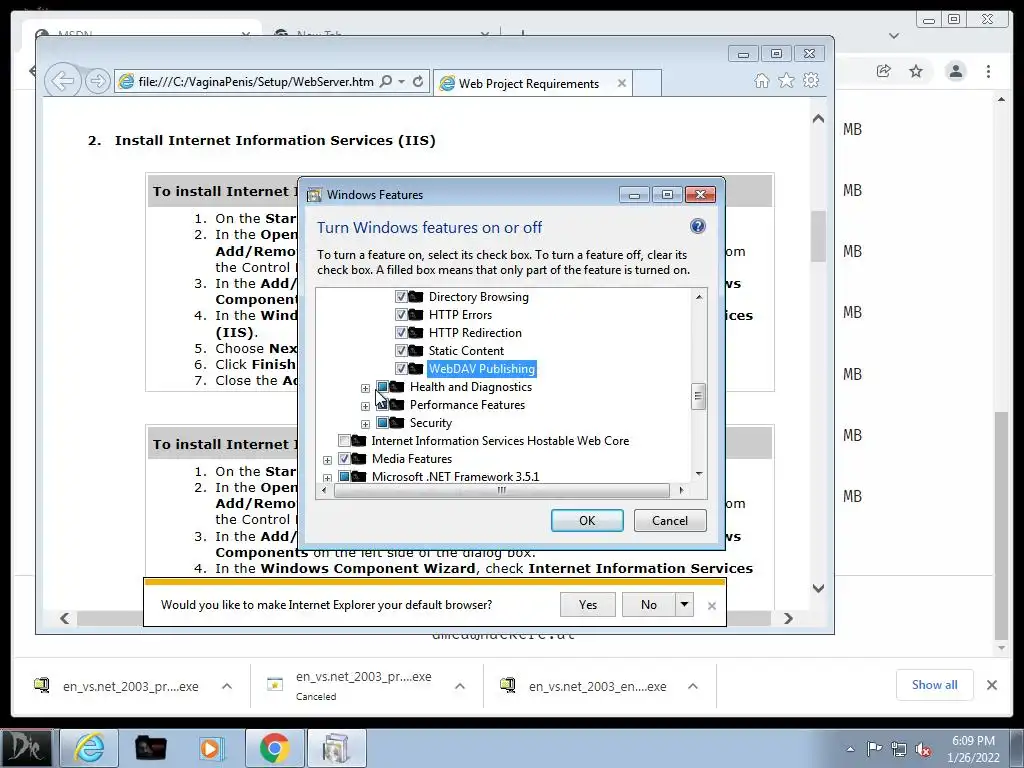Open Windows Features taskbar icon

click(336, 748)
